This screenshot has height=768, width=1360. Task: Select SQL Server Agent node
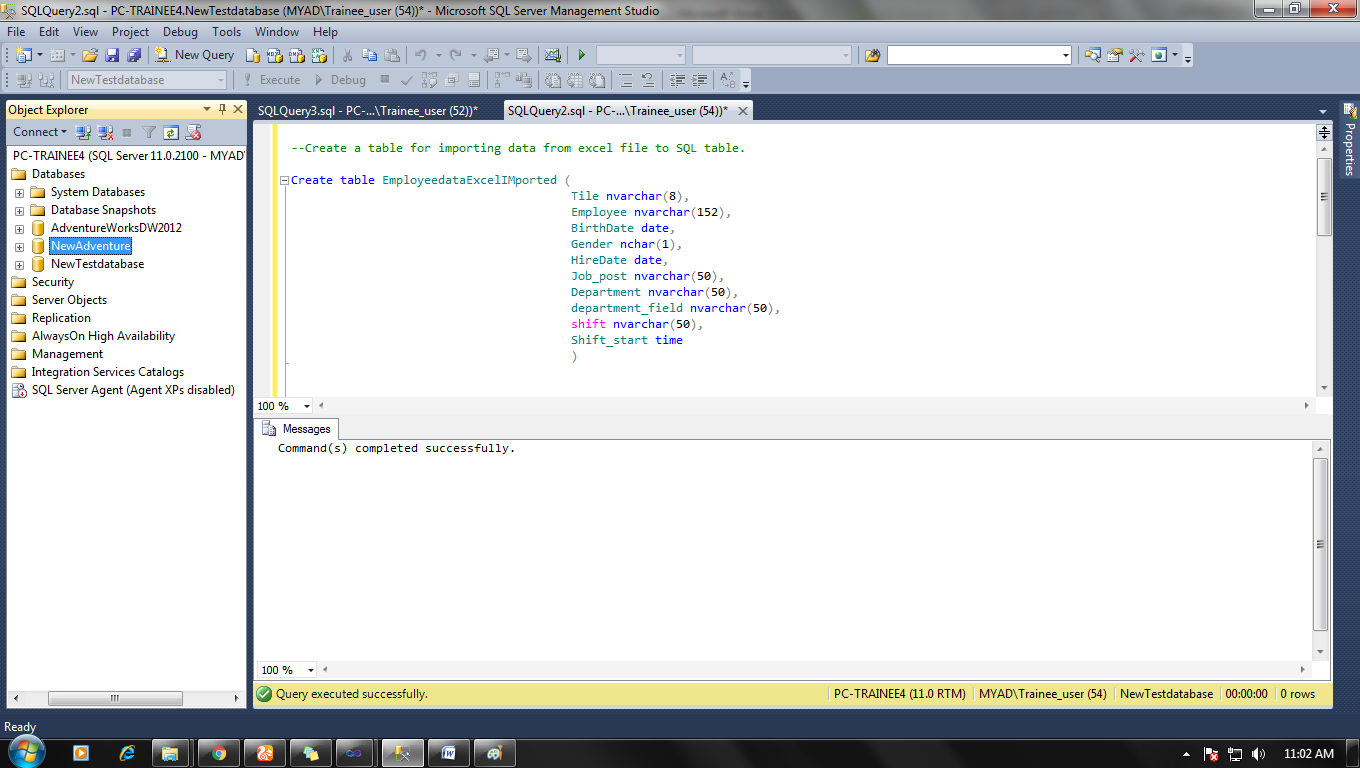coord(123,390)
